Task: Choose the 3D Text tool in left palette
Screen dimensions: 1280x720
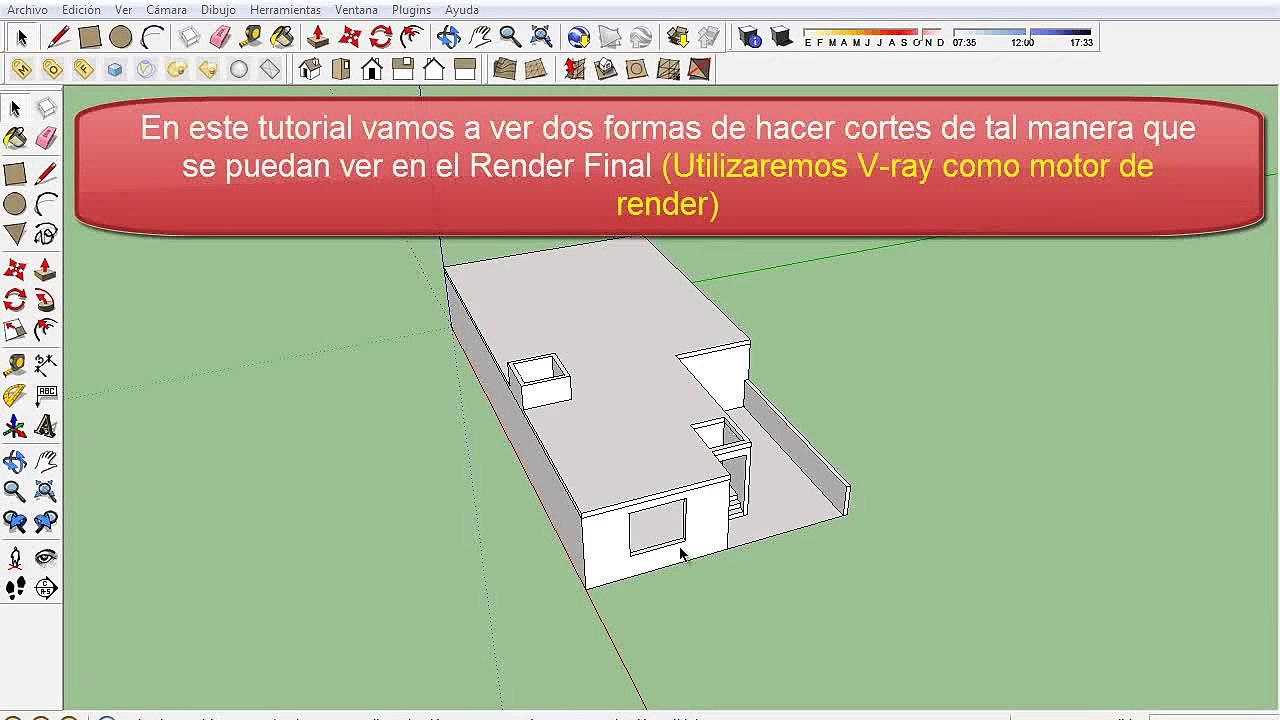Action: pos(46,427)
